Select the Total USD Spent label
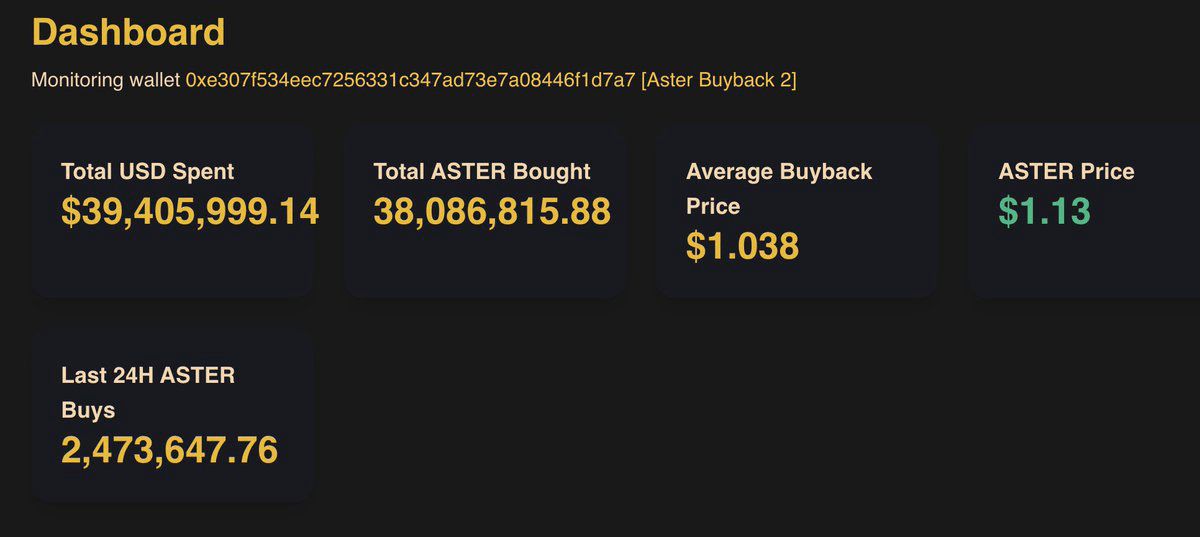 tap(147, 171)
